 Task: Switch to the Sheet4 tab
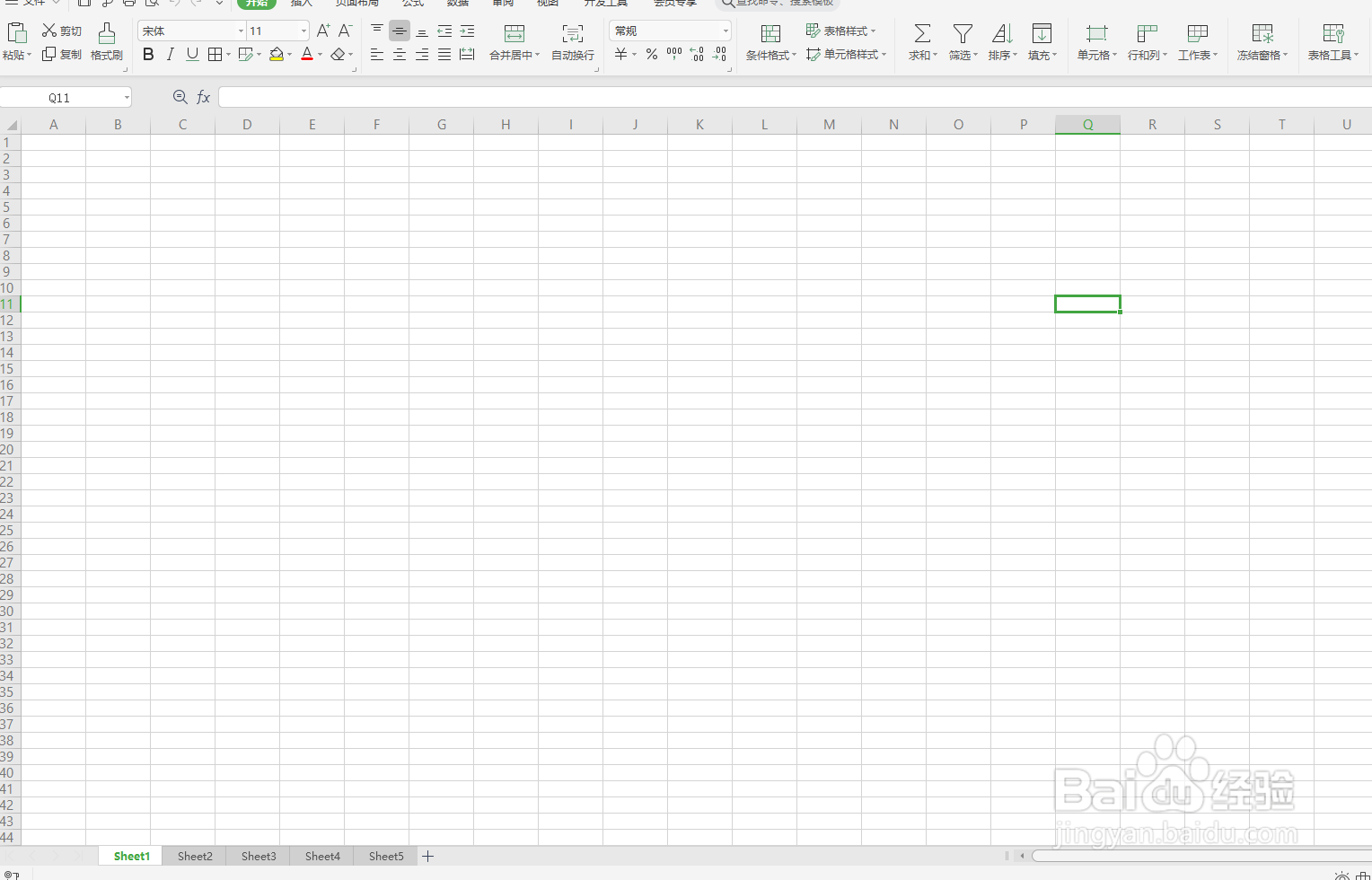[x=322, y=856]
